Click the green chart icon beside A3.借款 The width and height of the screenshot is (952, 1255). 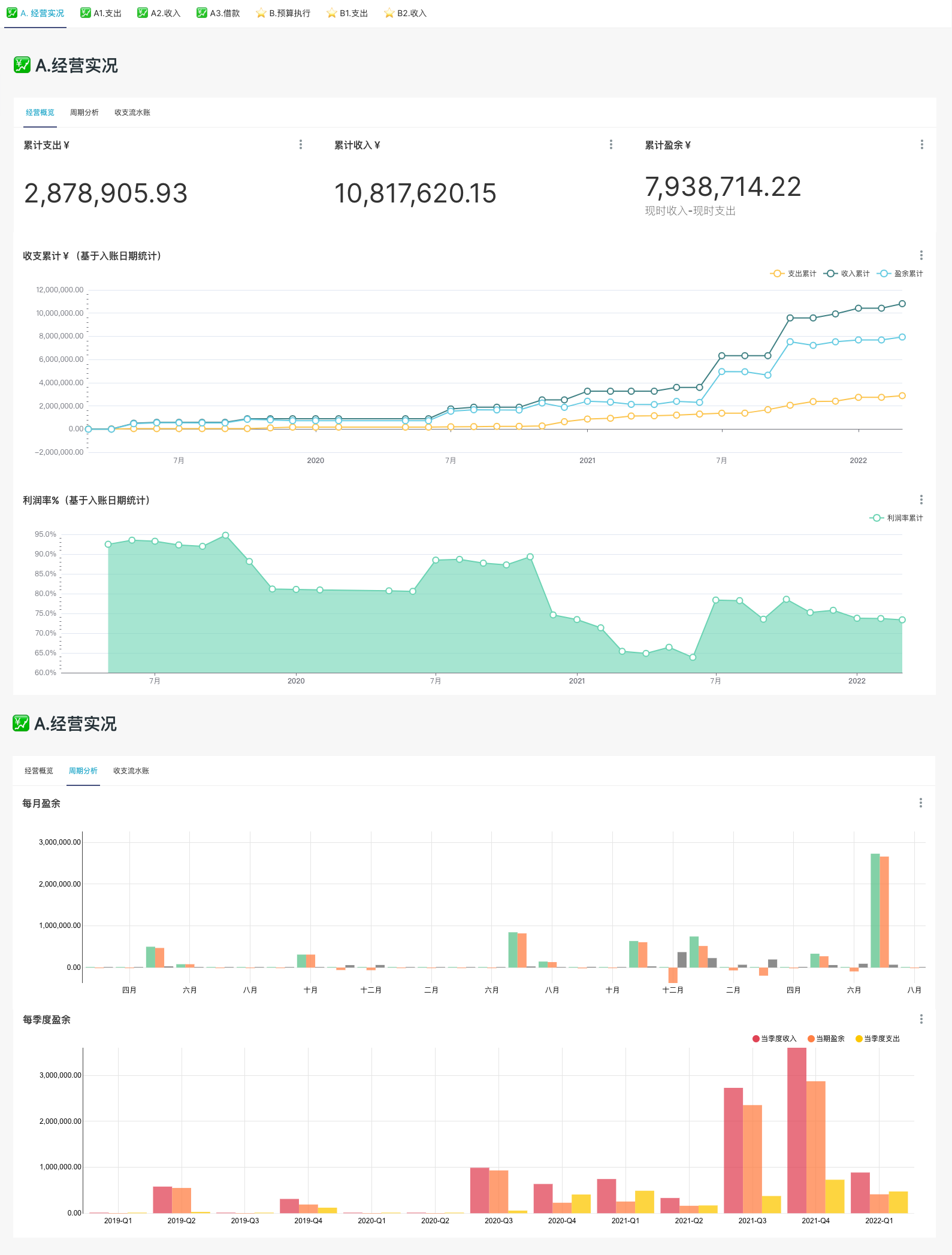point(202,13)
